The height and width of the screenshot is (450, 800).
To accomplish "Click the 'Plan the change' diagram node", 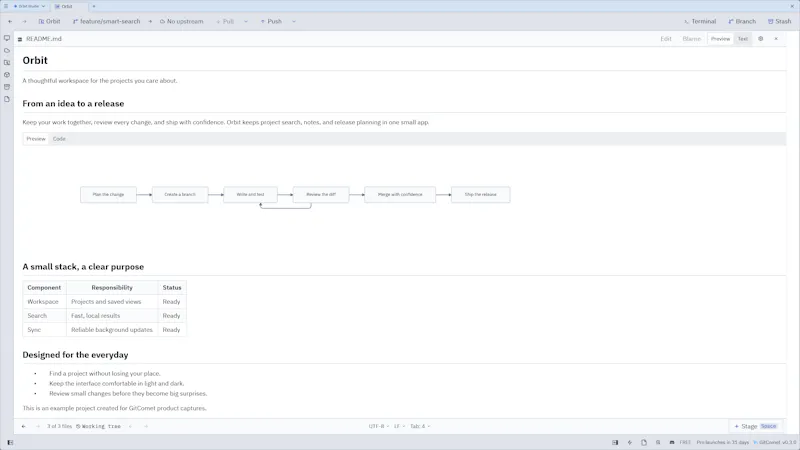I will (108, 194).
